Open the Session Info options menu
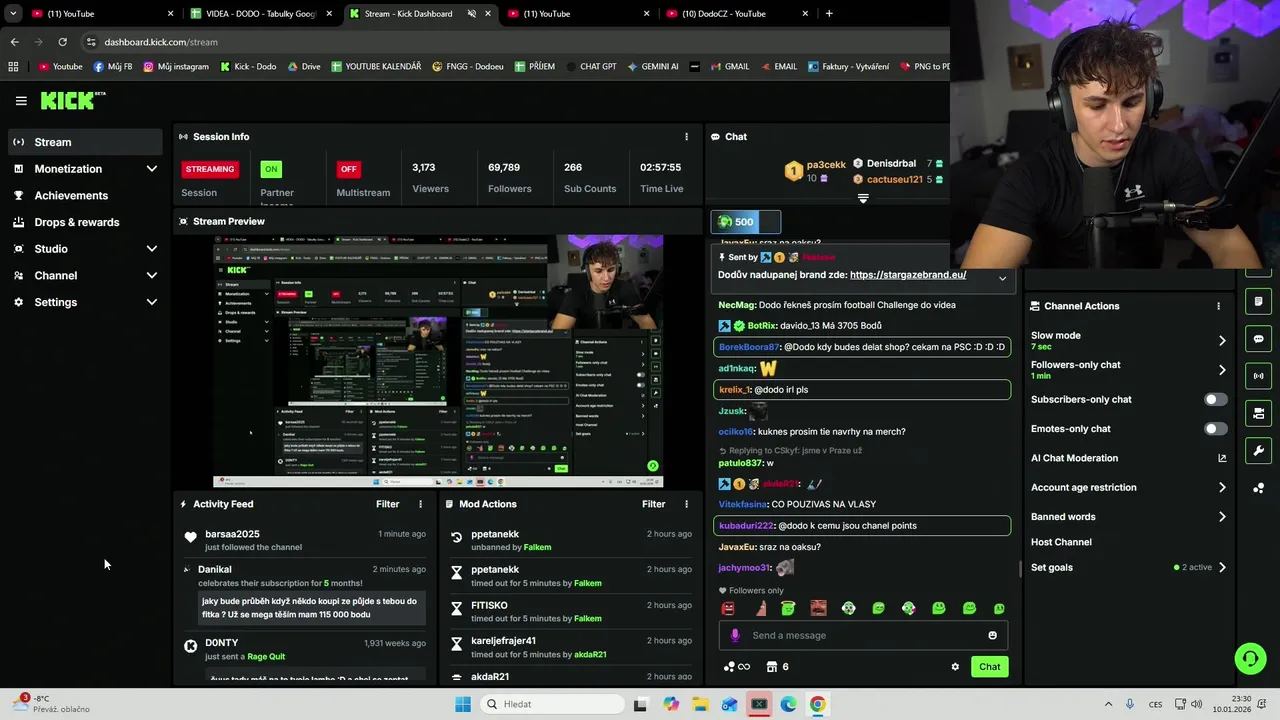 point(686,137)
